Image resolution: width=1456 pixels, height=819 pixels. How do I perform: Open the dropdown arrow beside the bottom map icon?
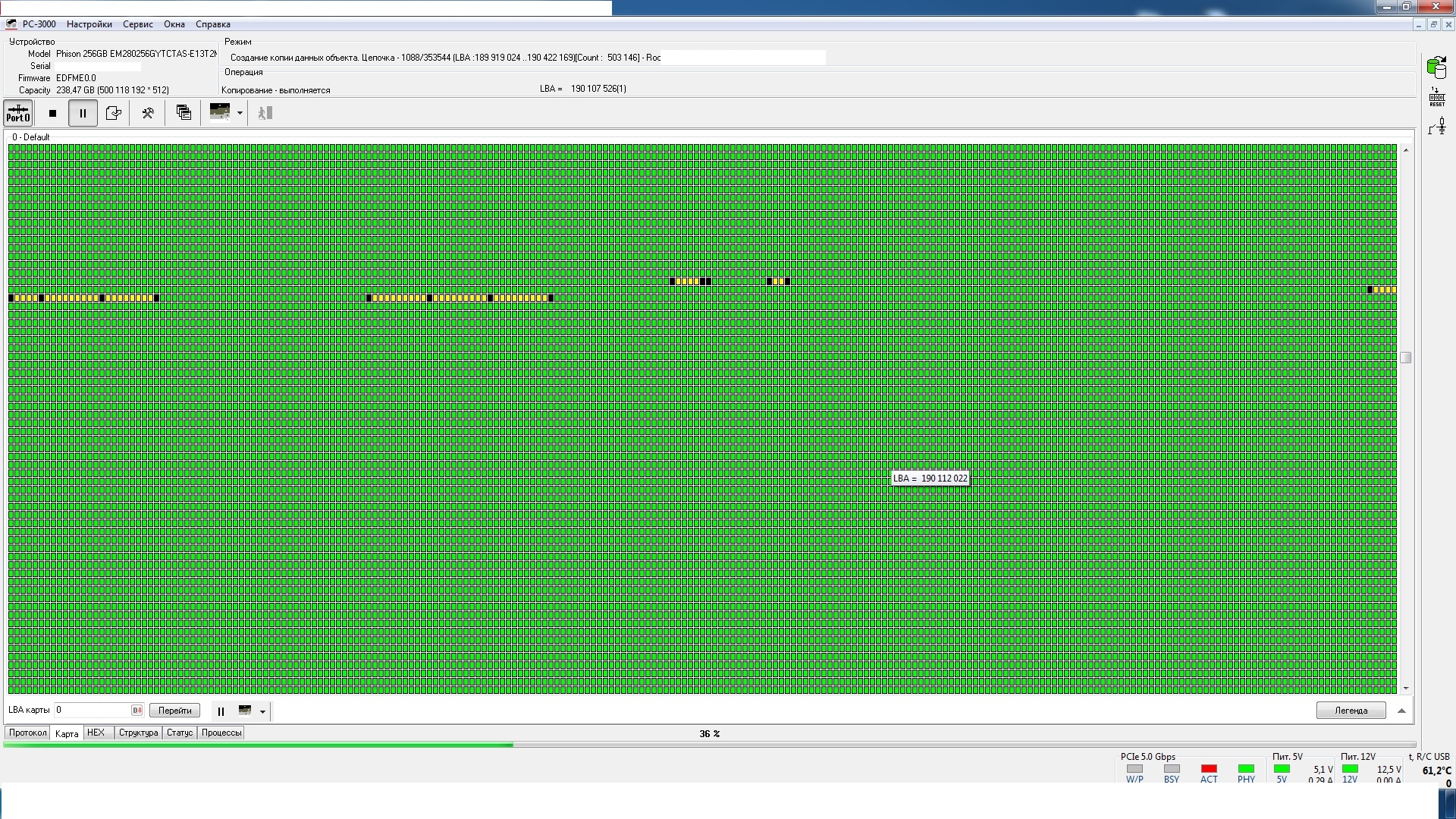click(x=262, y=711)
